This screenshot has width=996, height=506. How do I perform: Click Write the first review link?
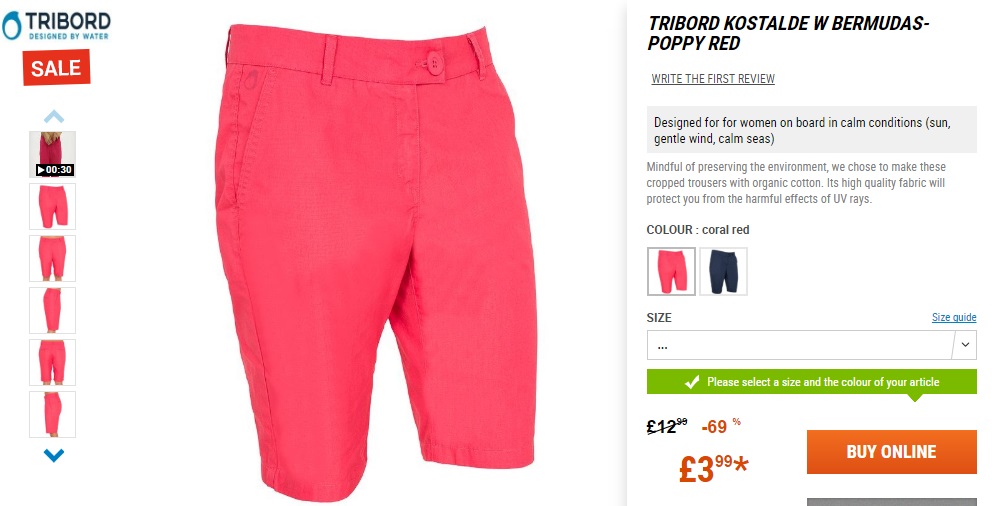coord(713,79)
